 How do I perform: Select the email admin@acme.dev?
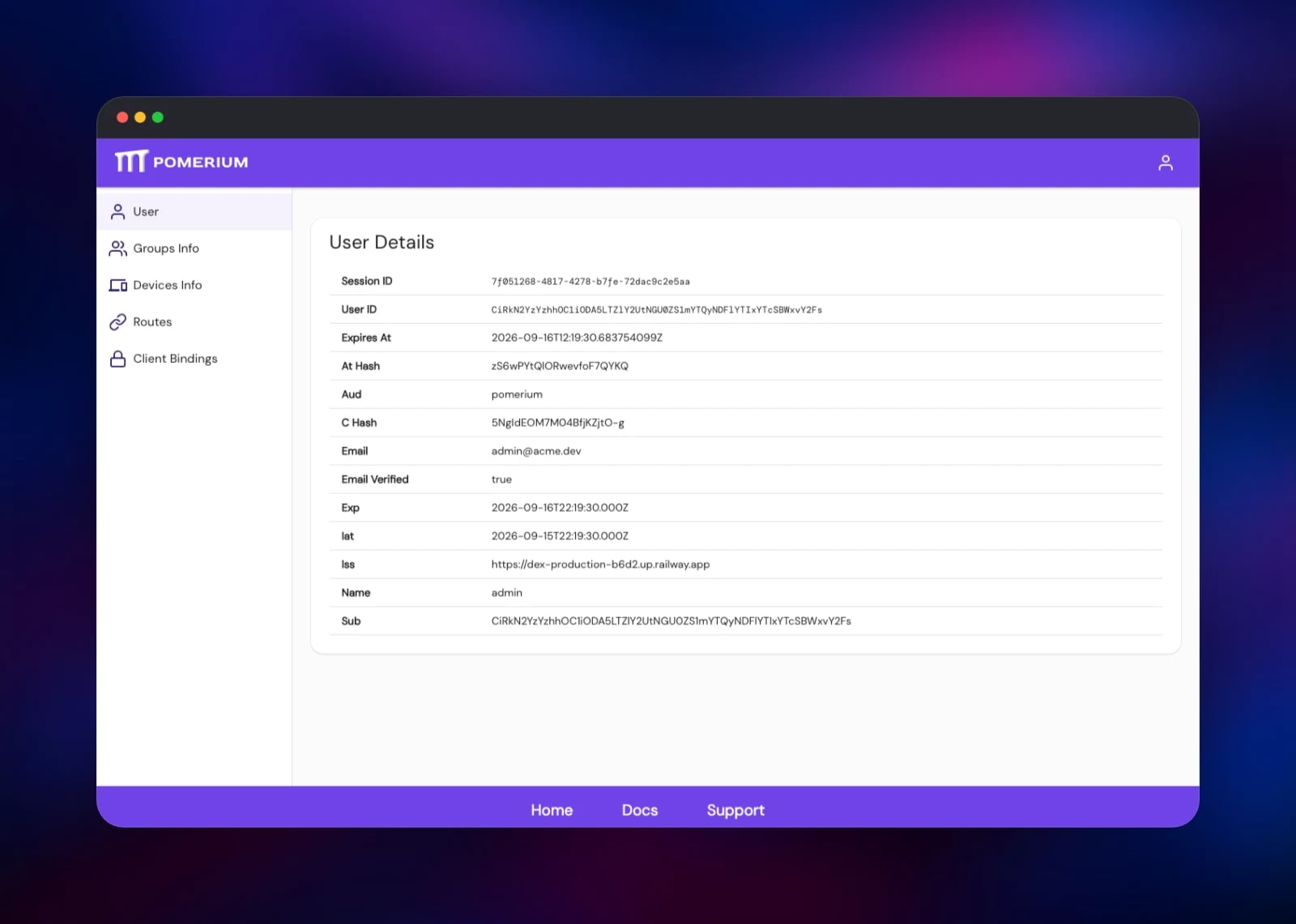pos(536,451)
